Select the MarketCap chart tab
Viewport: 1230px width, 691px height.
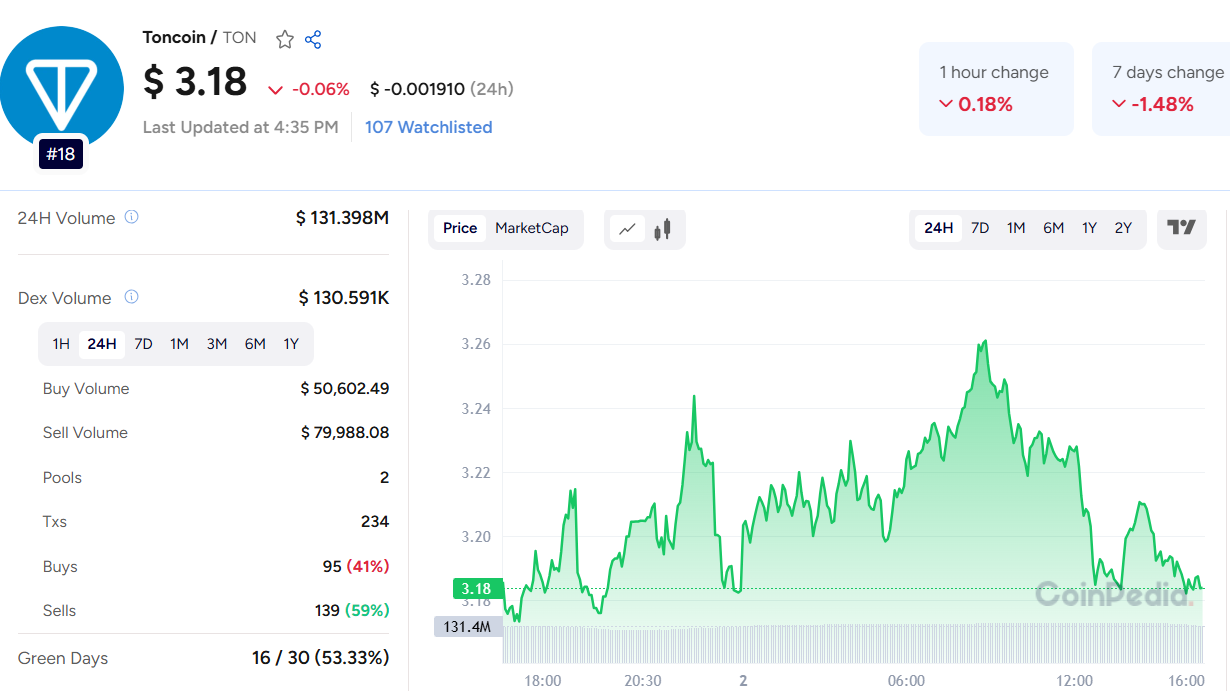point(532,228)
